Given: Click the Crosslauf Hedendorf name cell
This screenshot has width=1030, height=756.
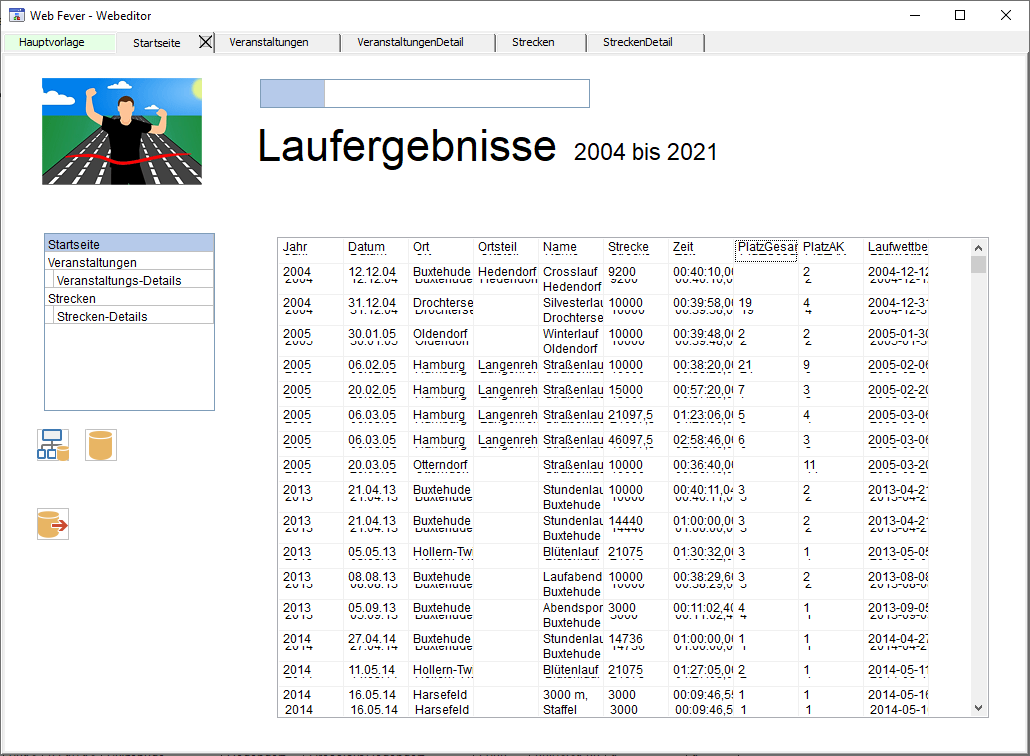Looking at the screenshot, I should (x=572, y=279).
